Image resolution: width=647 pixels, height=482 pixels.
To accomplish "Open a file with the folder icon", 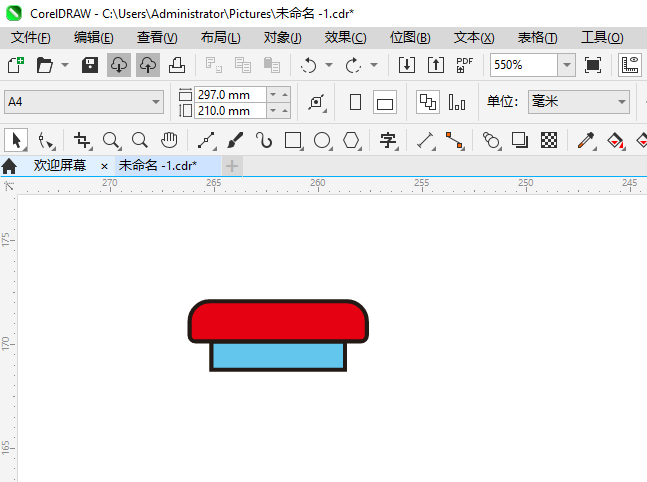I will tap(45, 65).
